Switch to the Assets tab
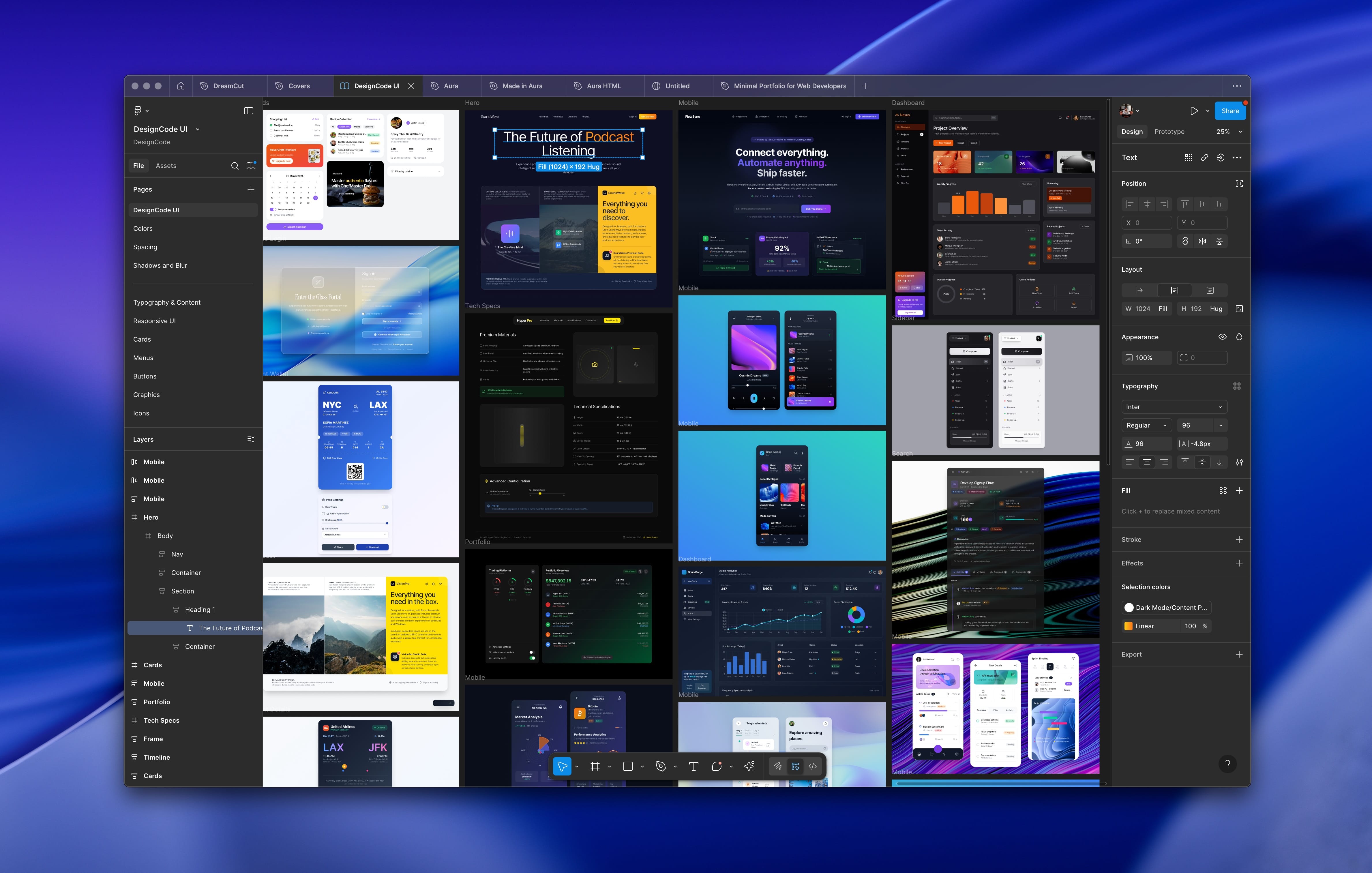The width and height of the screenshot is (1372, 873). [x=166, y=166]
